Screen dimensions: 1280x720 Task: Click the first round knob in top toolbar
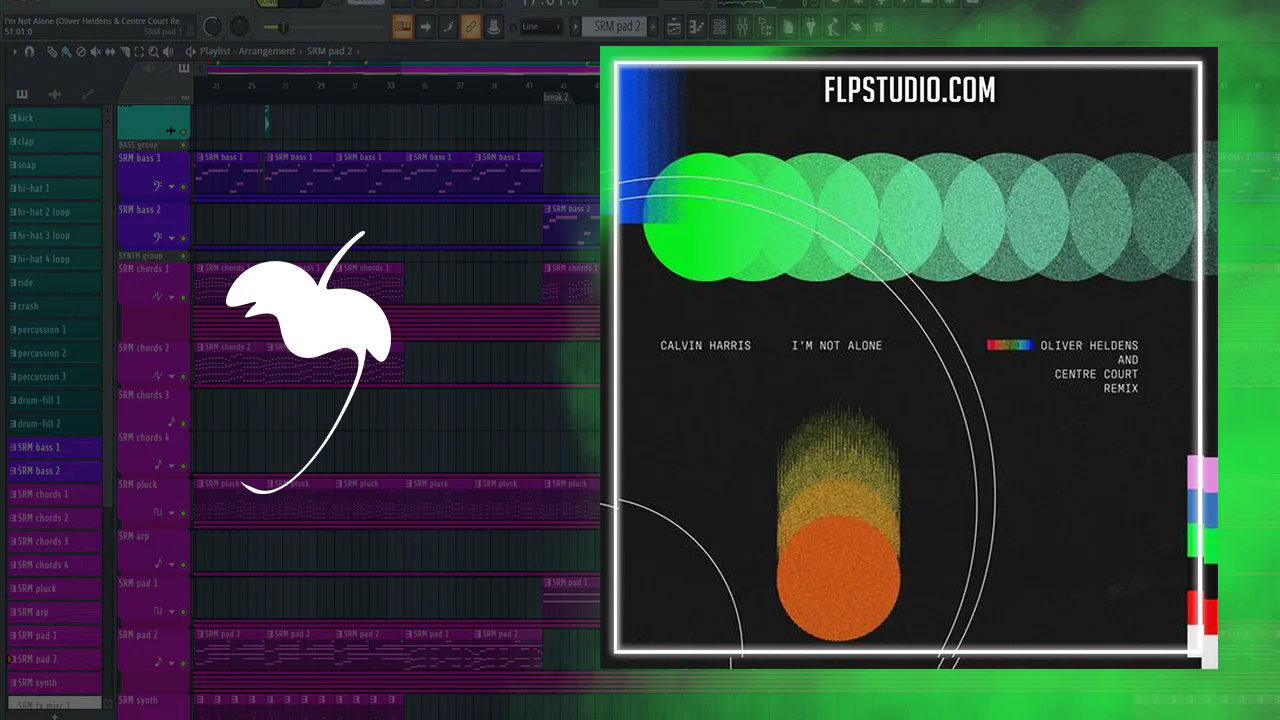212,27
